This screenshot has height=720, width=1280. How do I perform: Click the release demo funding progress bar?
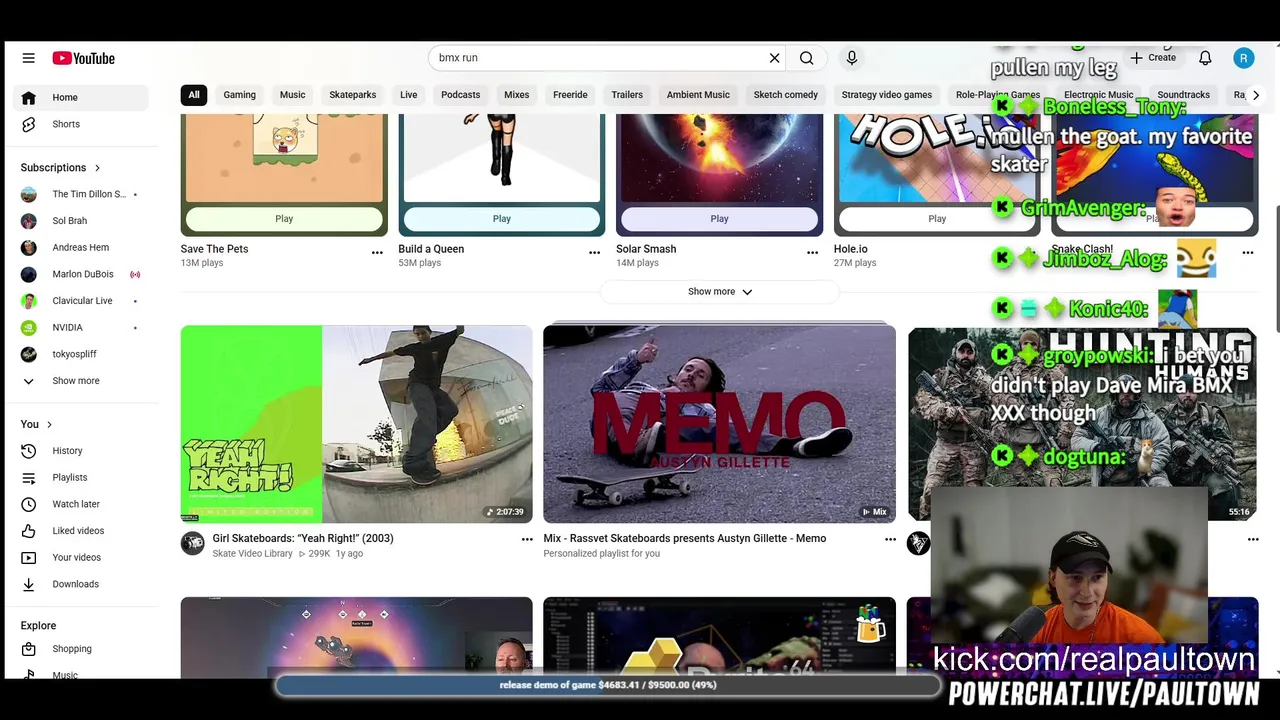(608, 685)
